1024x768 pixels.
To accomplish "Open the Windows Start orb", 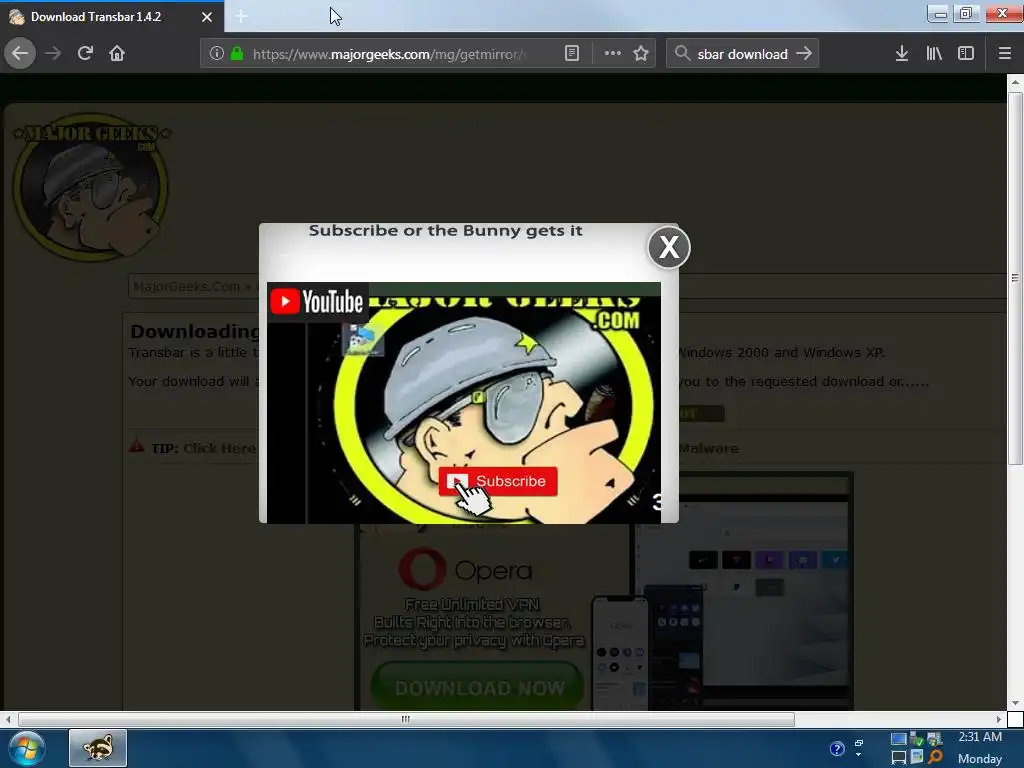I will click(x=27, y=748).
